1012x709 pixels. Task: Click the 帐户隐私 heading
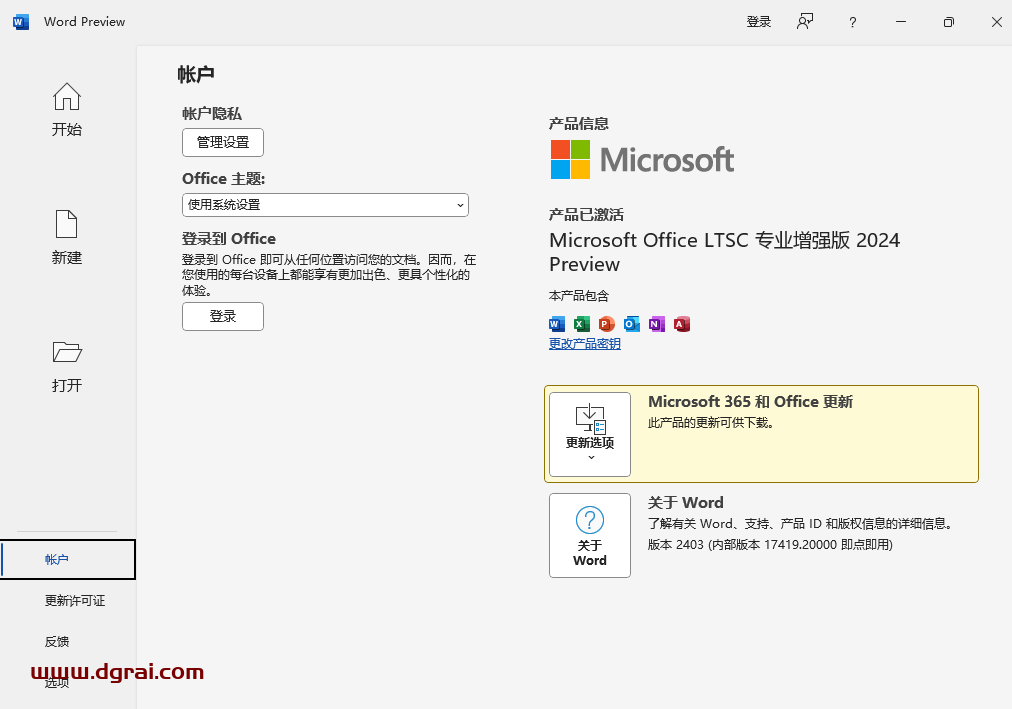(x=212, y=114)
